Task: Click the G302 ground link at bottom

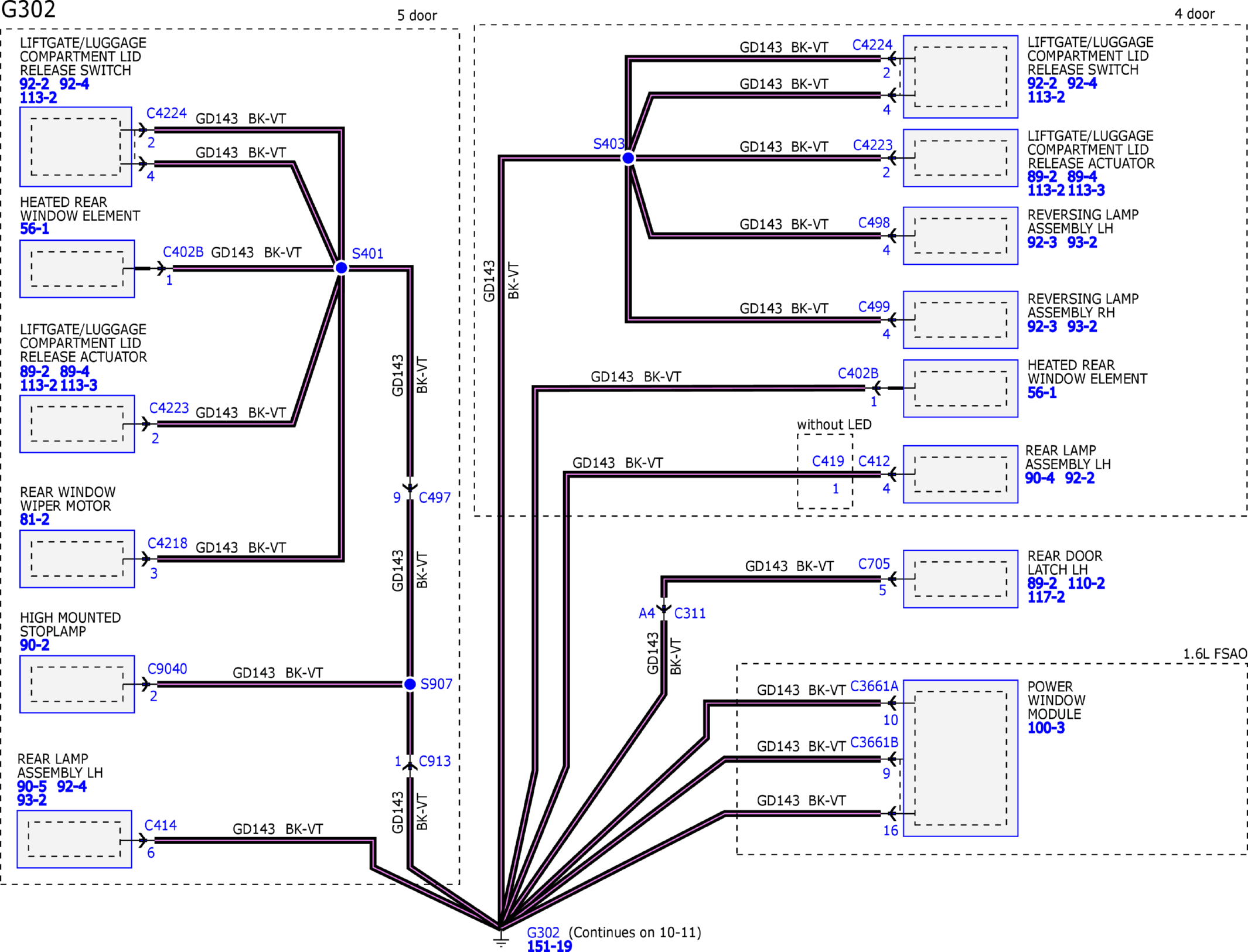Action: [x=543, y=932]
